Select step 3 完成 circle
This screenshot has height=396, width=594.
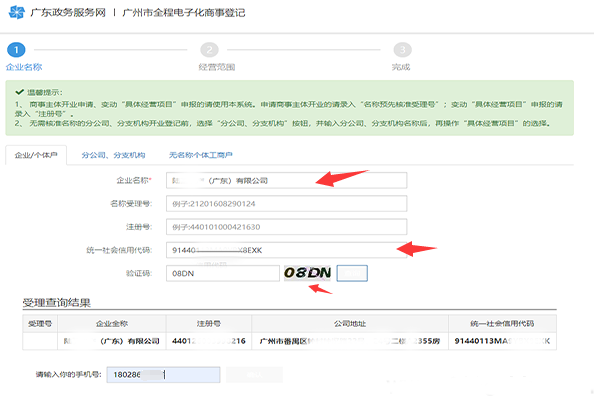(402, 50)
